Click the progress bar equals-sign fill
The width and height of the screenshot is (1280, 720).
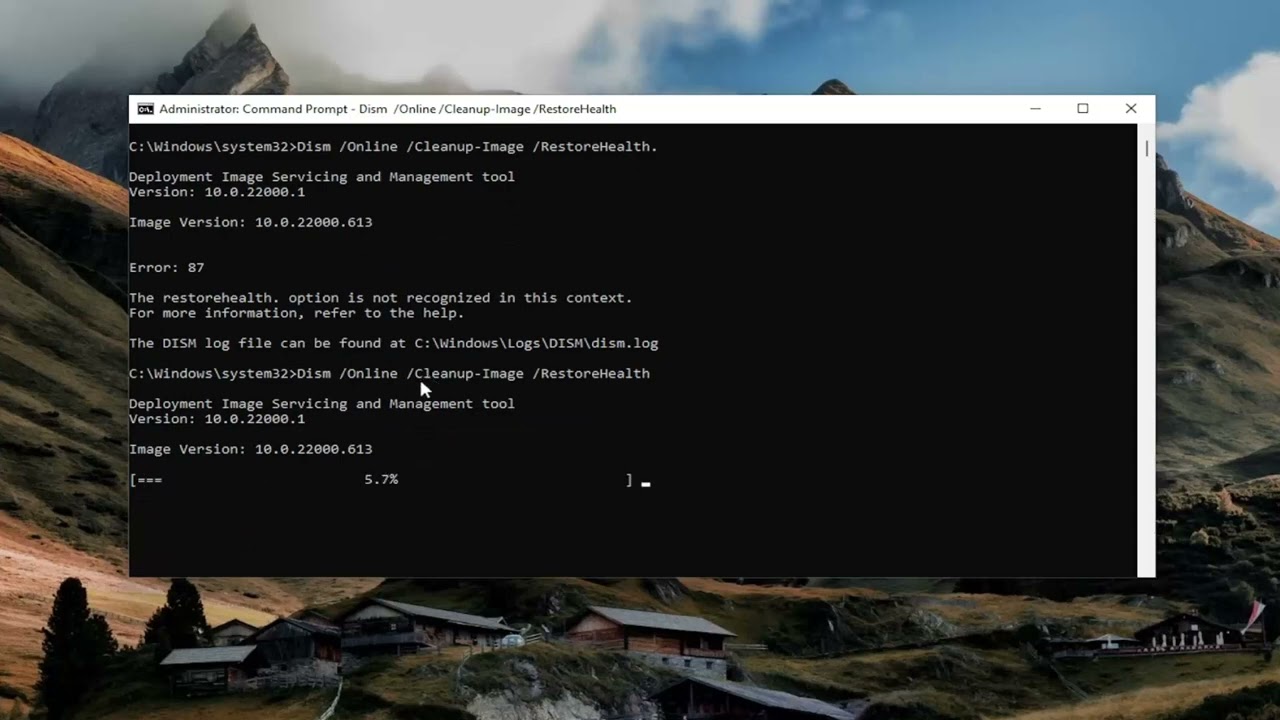pos(150,480)
